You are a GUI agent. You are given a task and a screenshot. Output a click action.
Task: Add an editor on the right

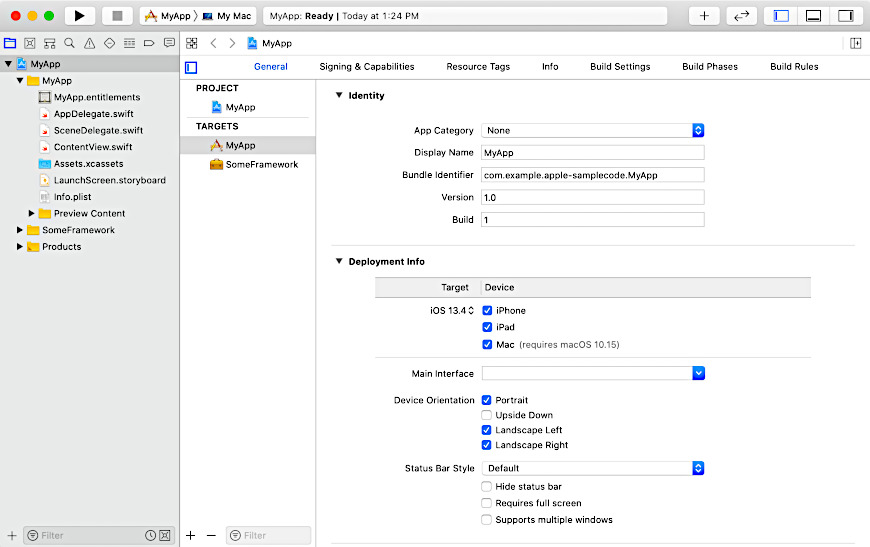click(855, 43)
